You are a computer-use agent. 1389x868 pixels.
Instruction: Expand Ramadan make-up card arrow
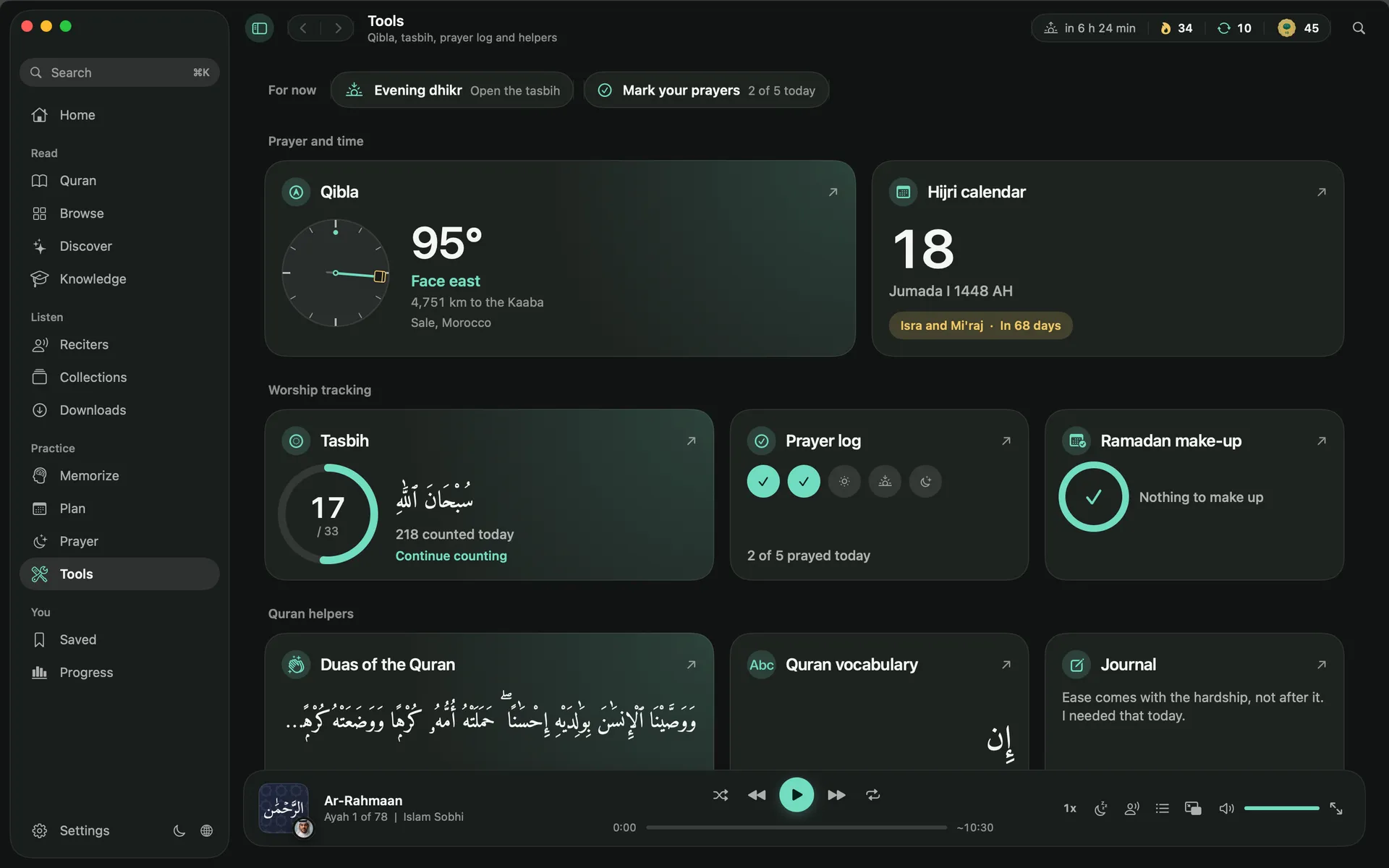tap(1321, 441)
